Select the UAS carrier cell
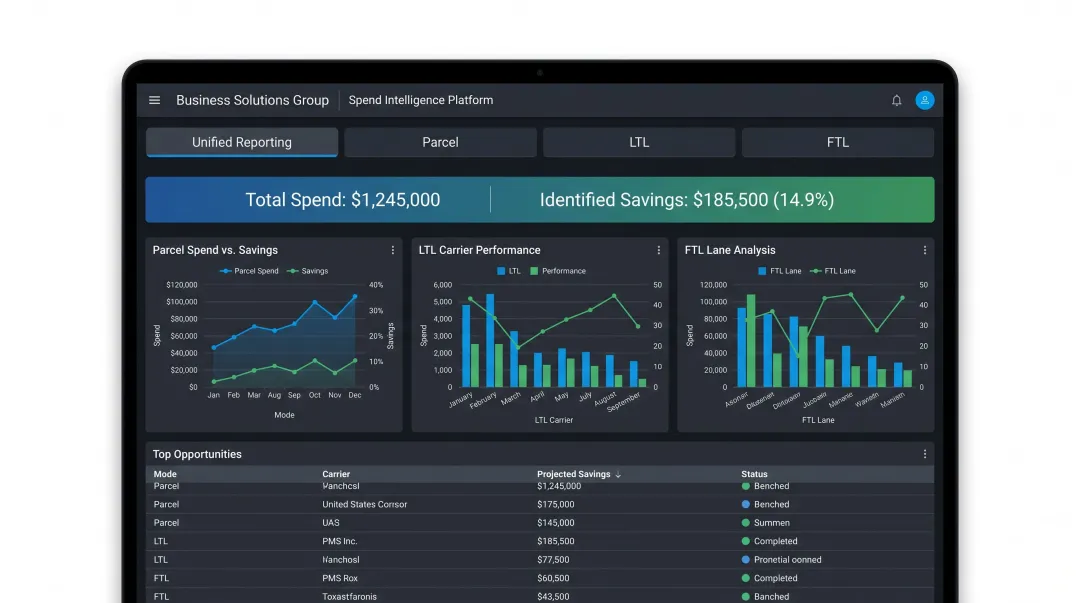 (x=331, y=523)
